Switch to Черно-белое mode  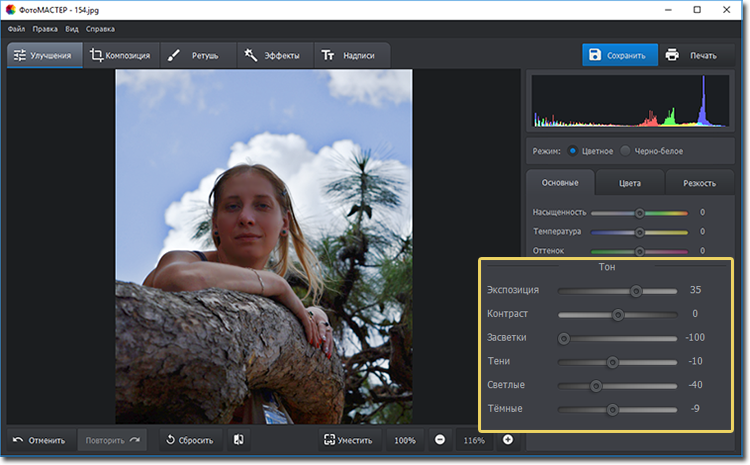pyautogui.click(x=626, y=151)
